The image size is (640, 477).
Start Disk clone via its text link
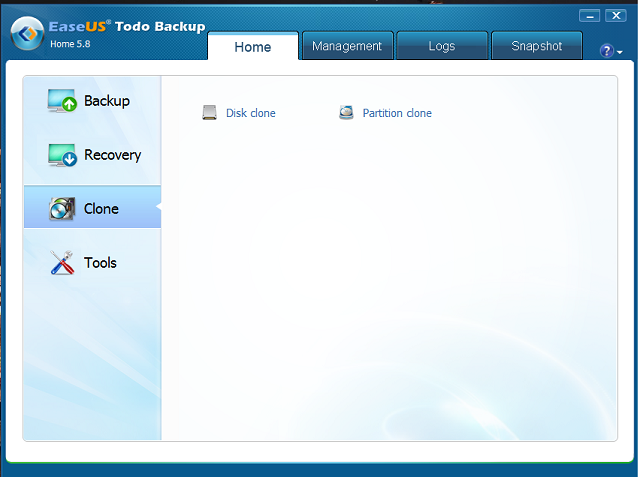251,114
